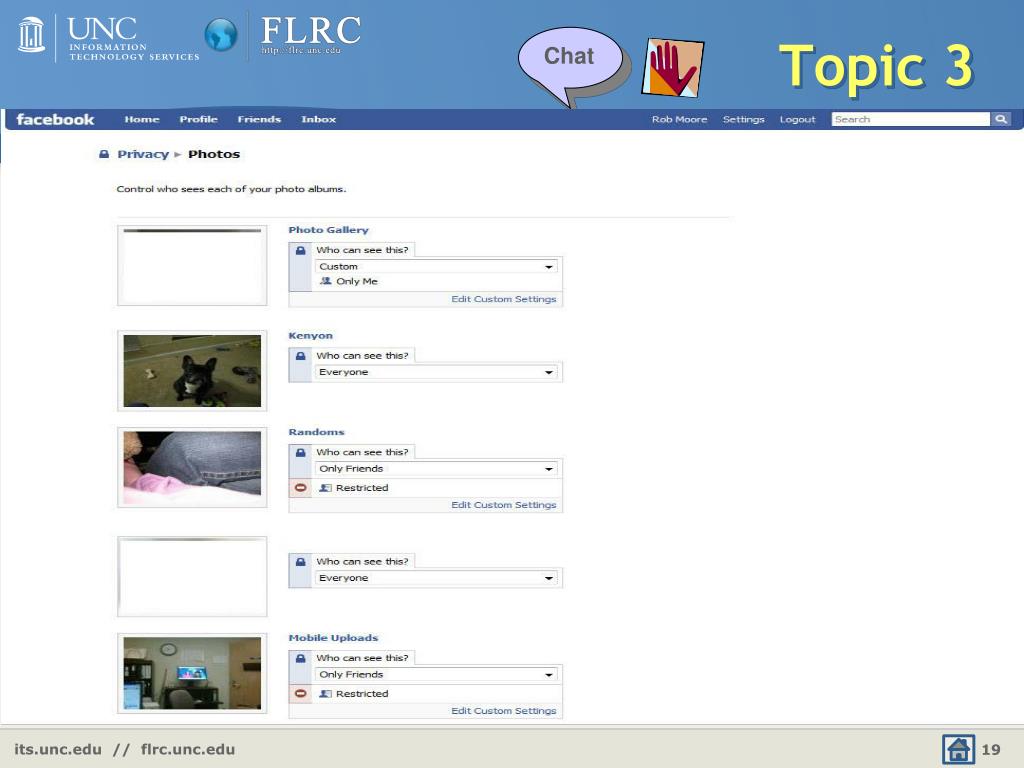Click the Rob Moore profile link
Viewport: 1024px width, 768px height.
coord(679,119)
